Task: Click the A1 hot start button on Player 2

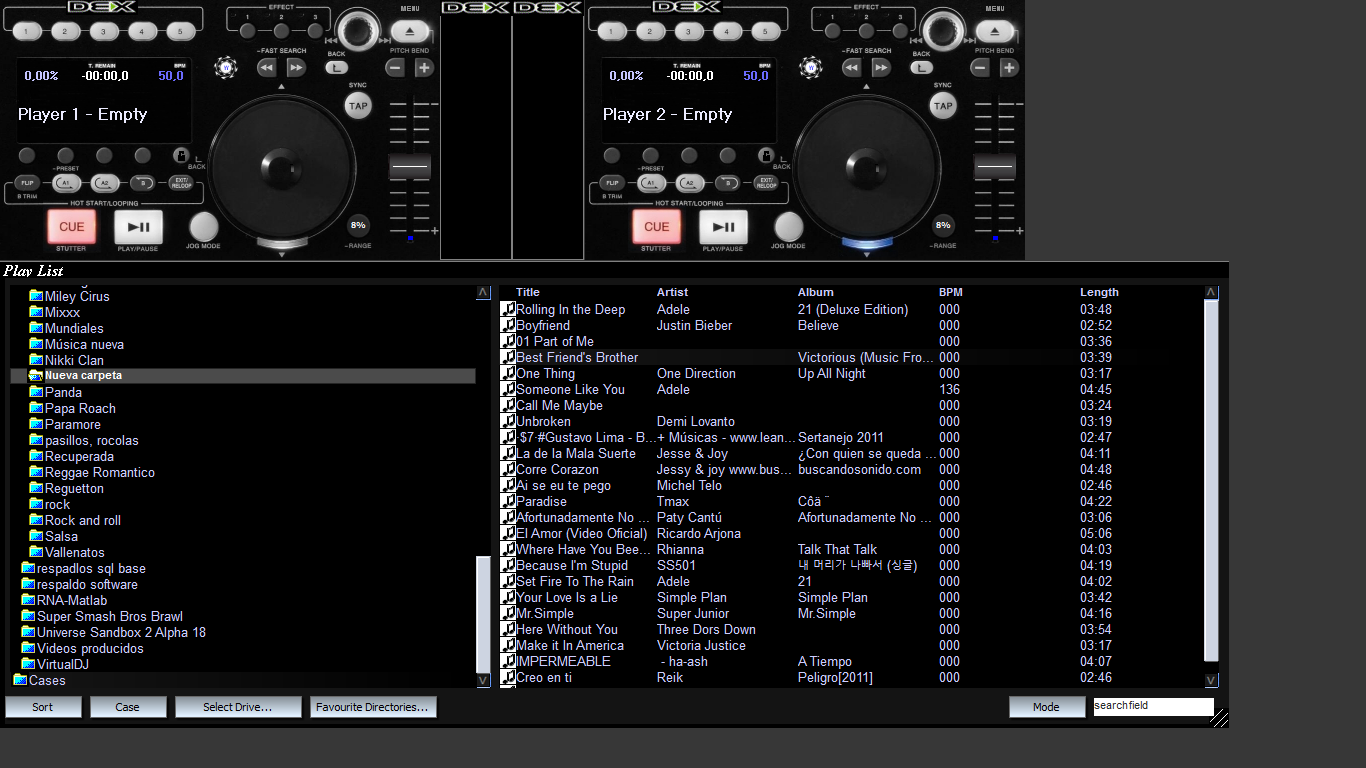Action: click(651, 183)
